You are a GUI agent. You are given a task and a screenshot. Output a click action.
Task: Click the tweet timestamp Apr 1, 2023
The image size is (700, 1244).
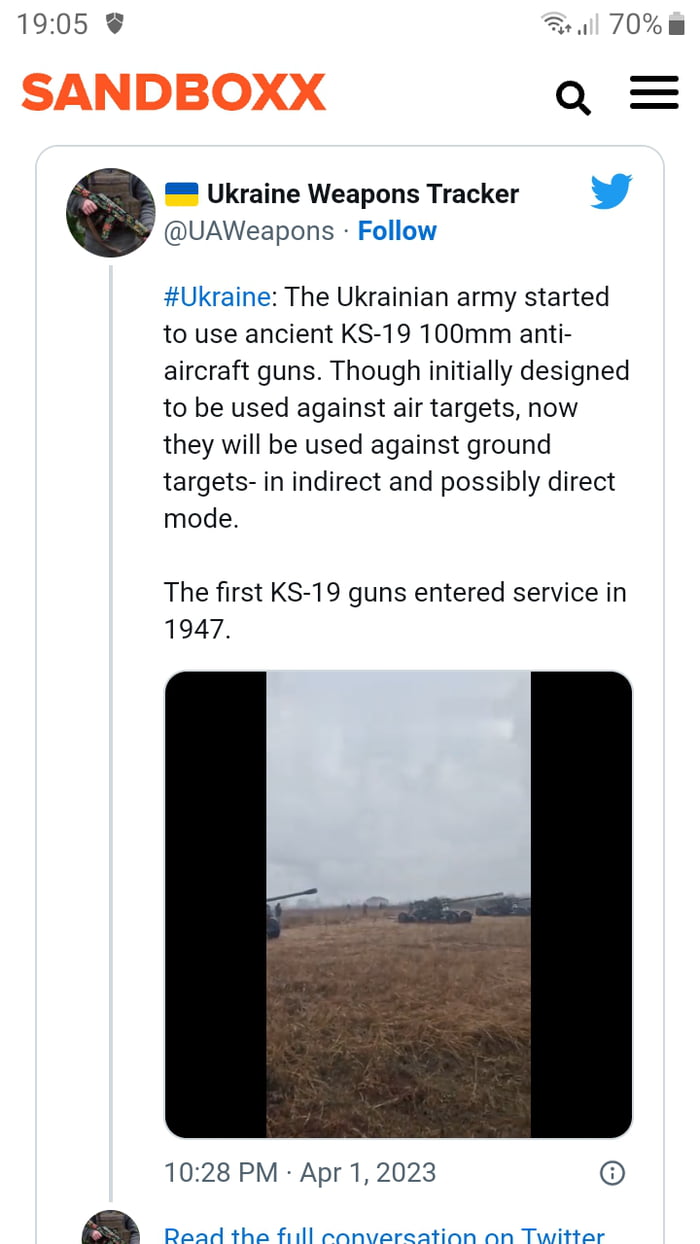(300, 1172)
